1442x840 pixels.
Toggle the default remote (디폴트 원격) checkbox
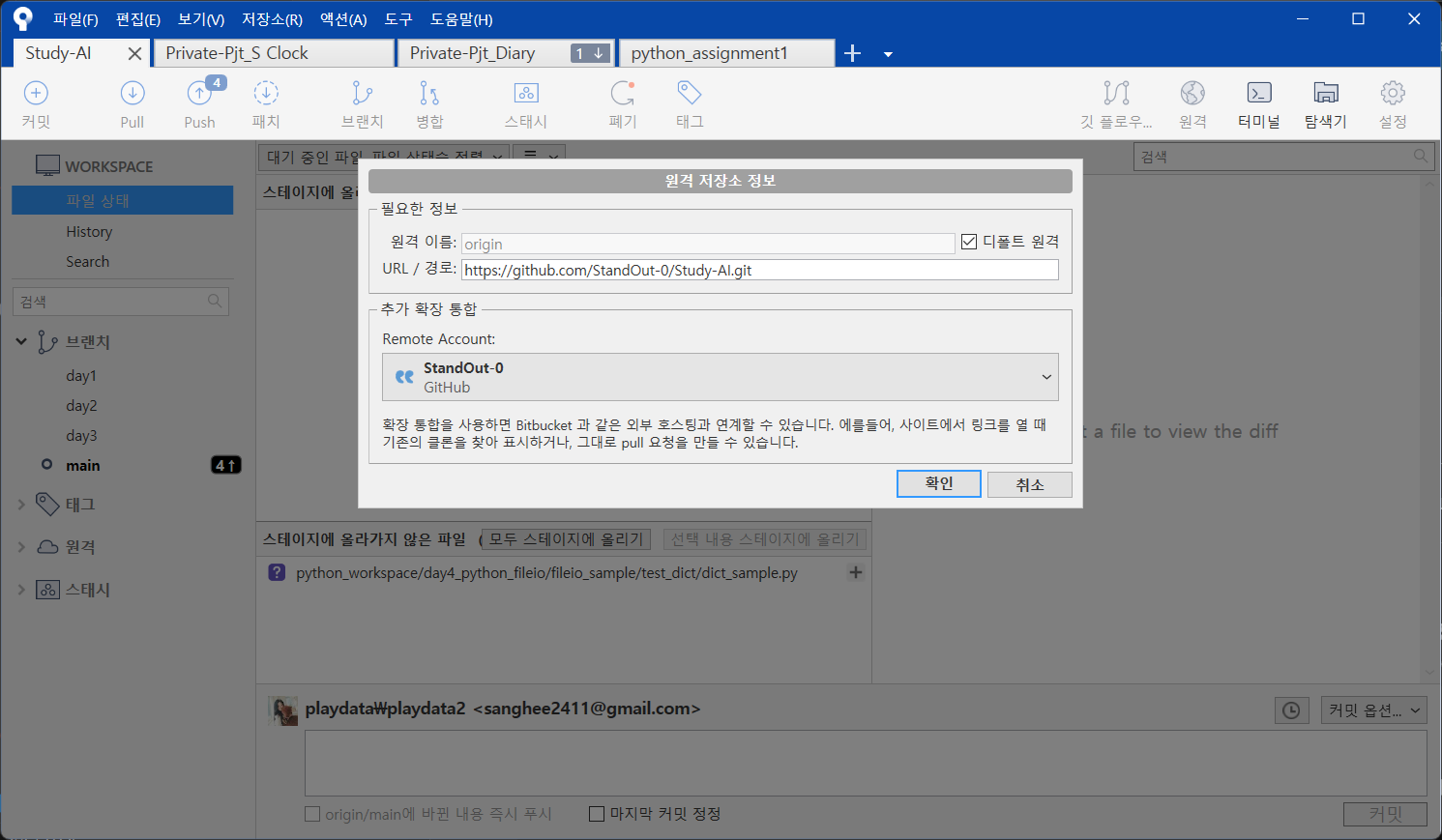[969, 242]
